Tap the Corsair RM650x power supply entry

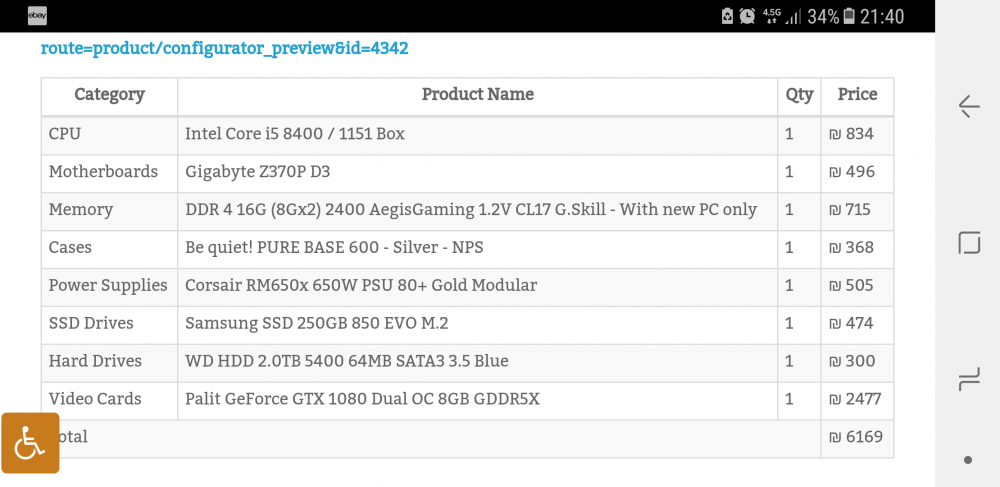[x=361, y=286]
